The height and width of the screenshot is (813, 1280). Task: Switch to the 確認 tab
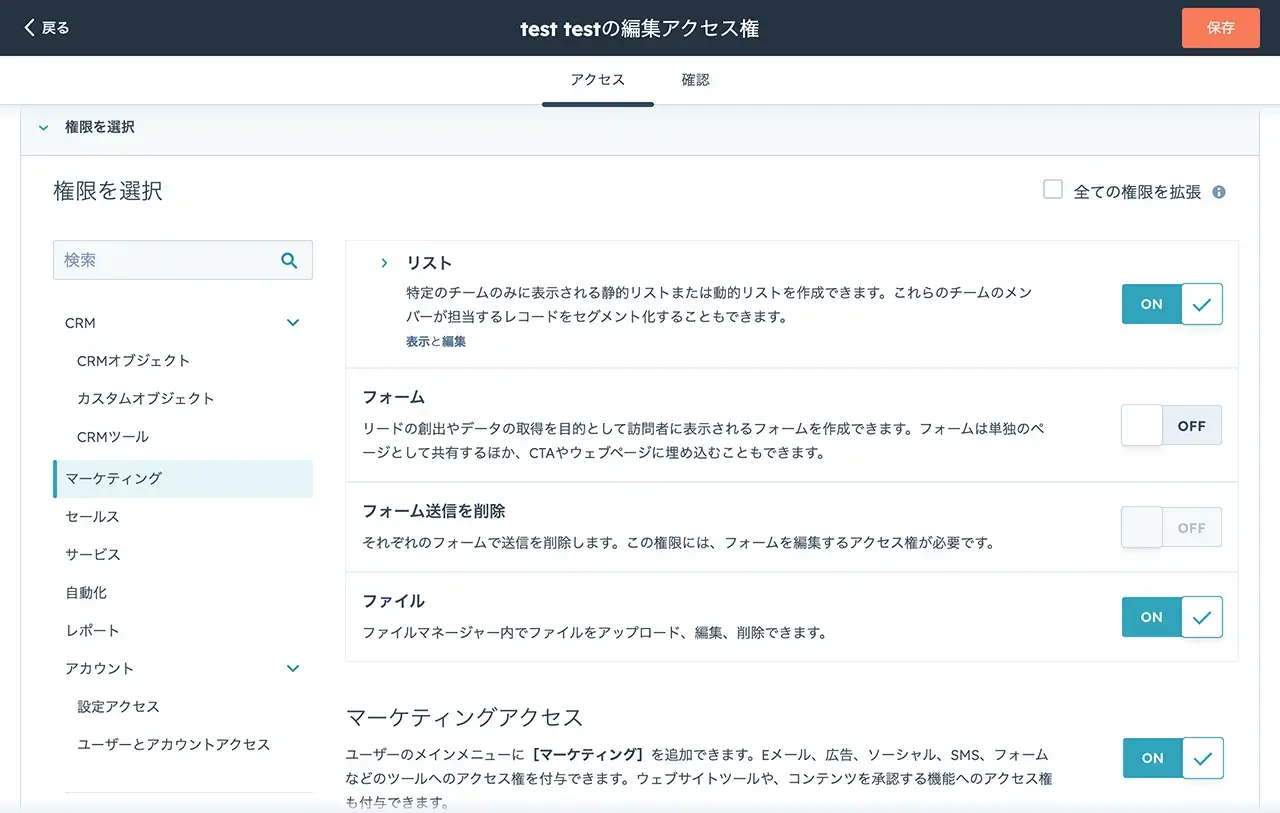coord(695,80)
